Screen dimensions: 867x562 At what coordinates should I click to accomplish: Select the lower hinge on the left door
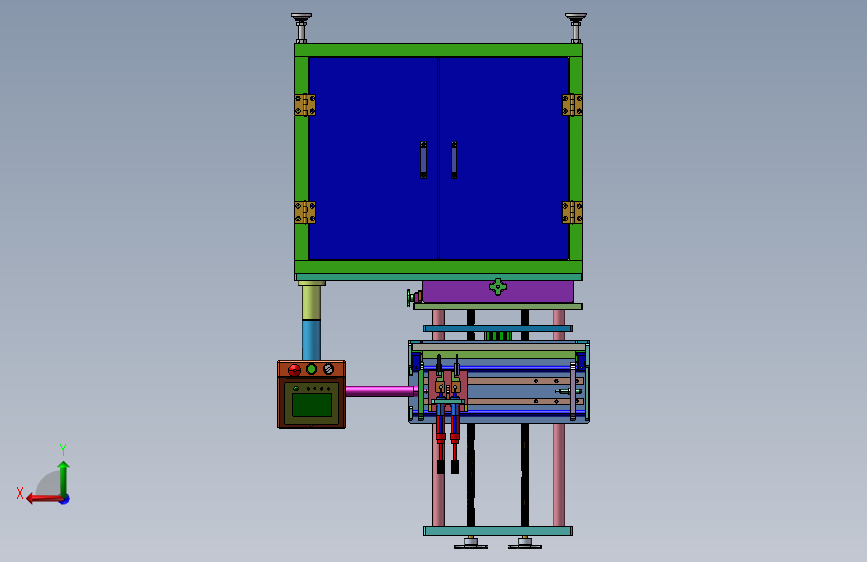[305, 212]
